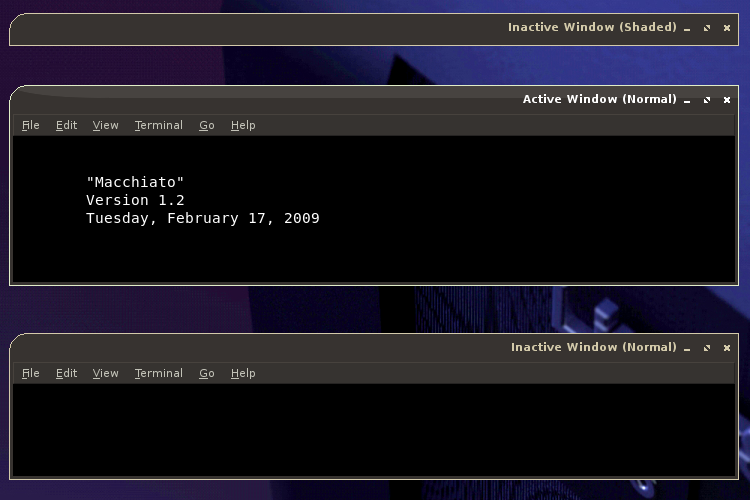750x500 pixels.
Task: Open Help menu in Active Window
Action: click(243, 125)
